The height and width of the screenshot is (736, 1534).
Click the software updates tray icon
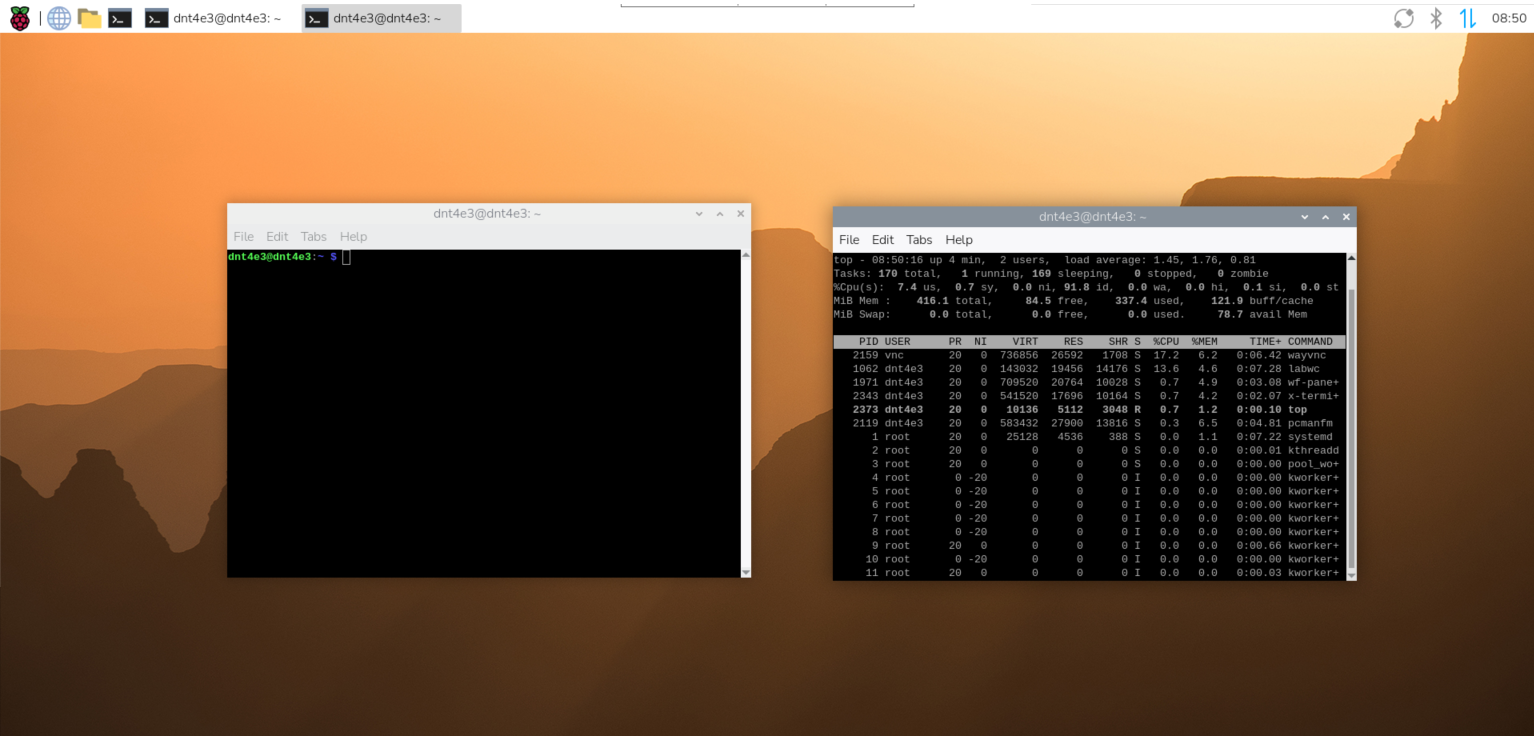1404,18
